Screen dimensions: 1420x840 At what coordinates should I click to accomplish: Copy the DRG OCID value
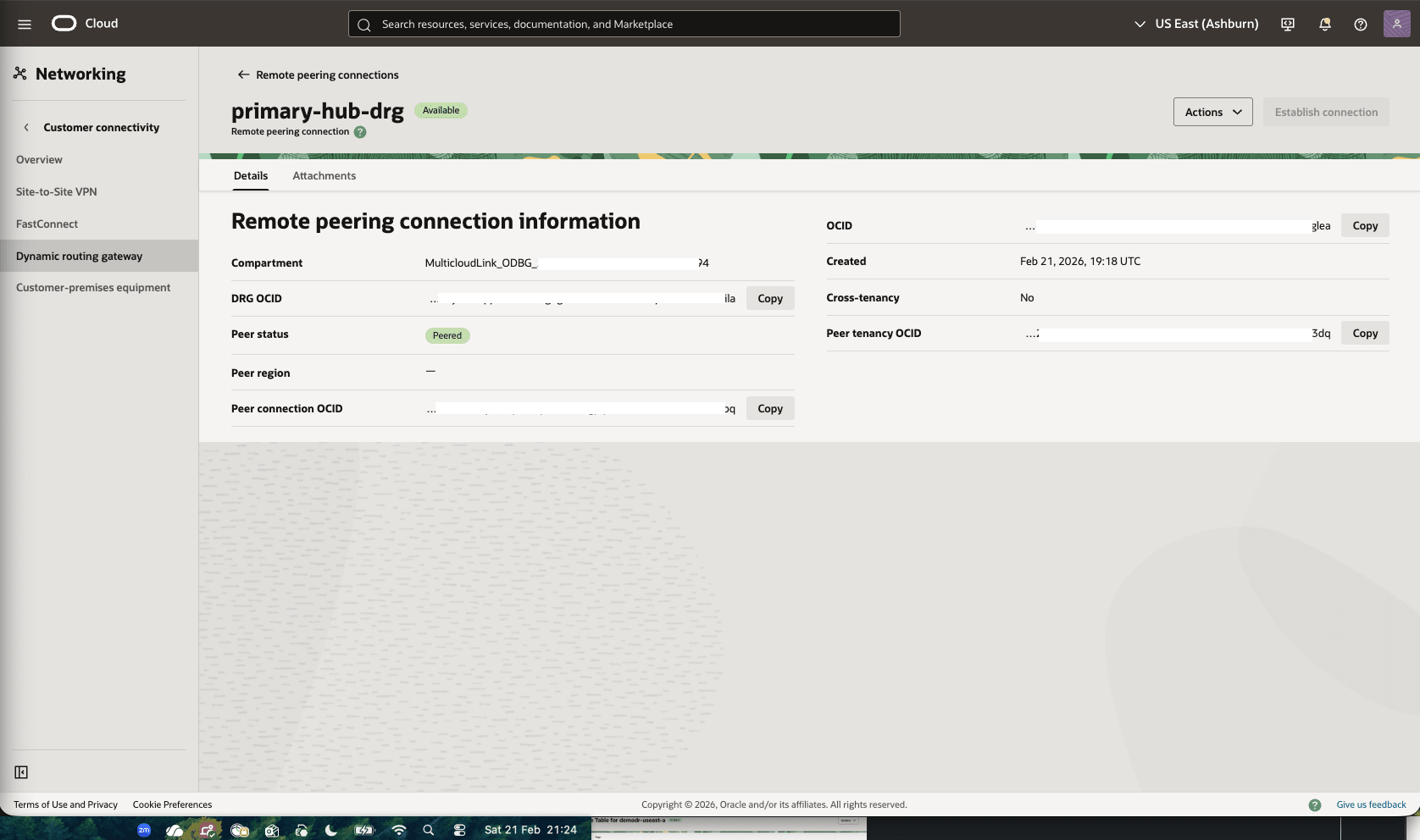pyautogui.click(x=768, y=297)
